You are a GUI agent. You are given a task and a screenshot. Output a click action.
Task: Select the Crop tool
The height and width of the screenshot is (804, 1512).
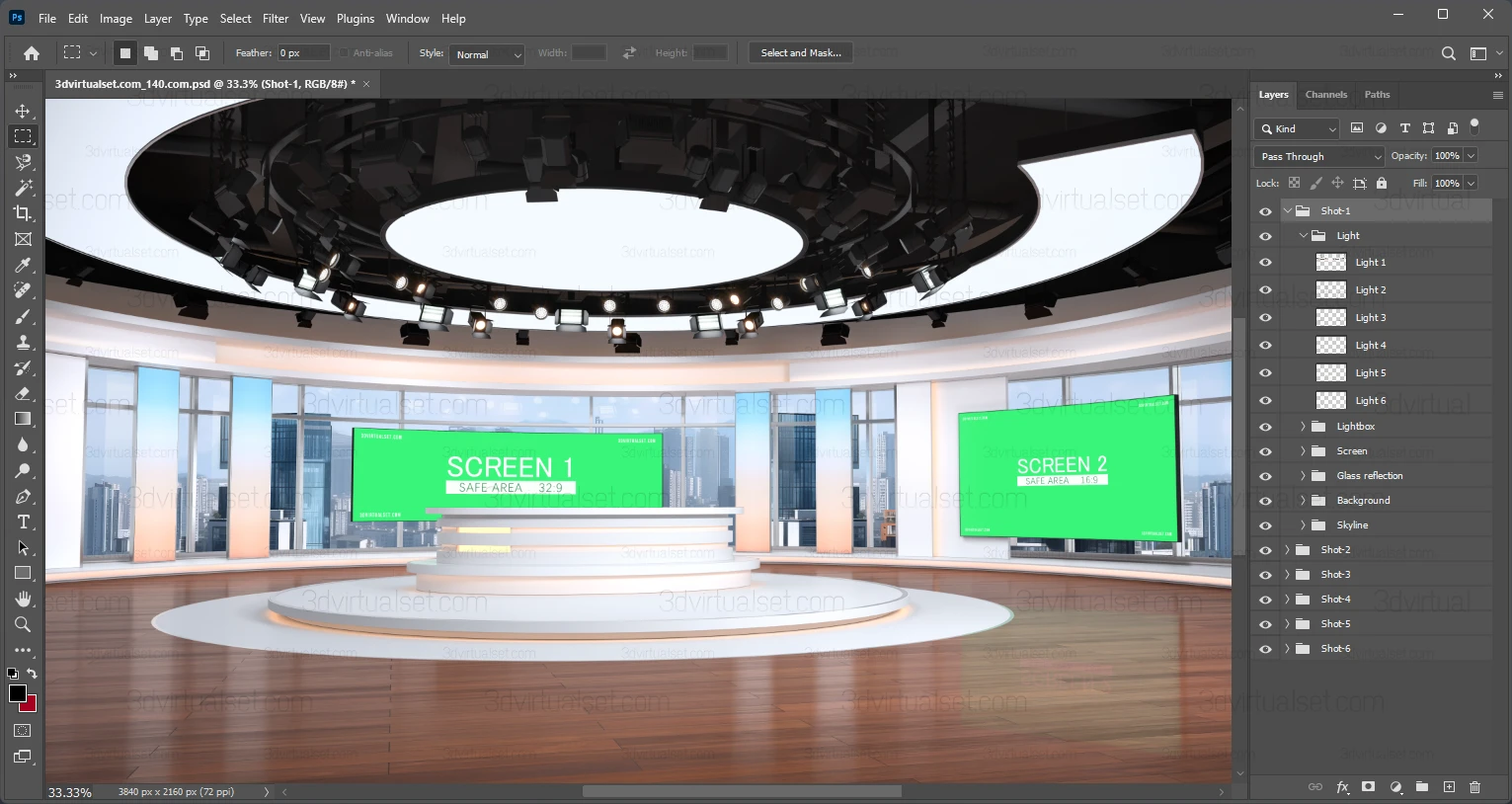(23, 213)
